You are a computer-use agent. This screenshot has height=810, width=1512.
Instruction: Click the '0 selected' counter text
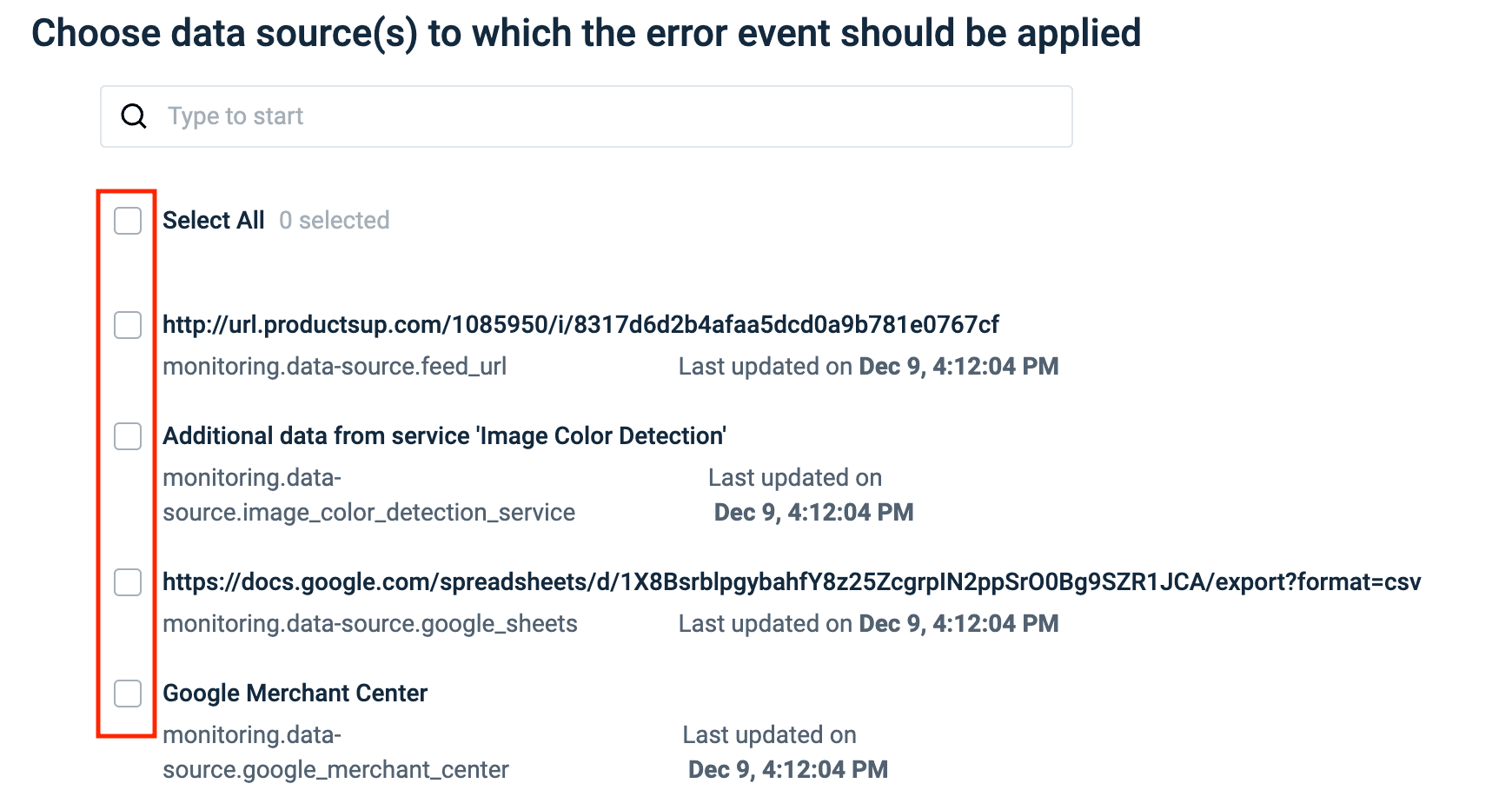click(x=334, y=220)
